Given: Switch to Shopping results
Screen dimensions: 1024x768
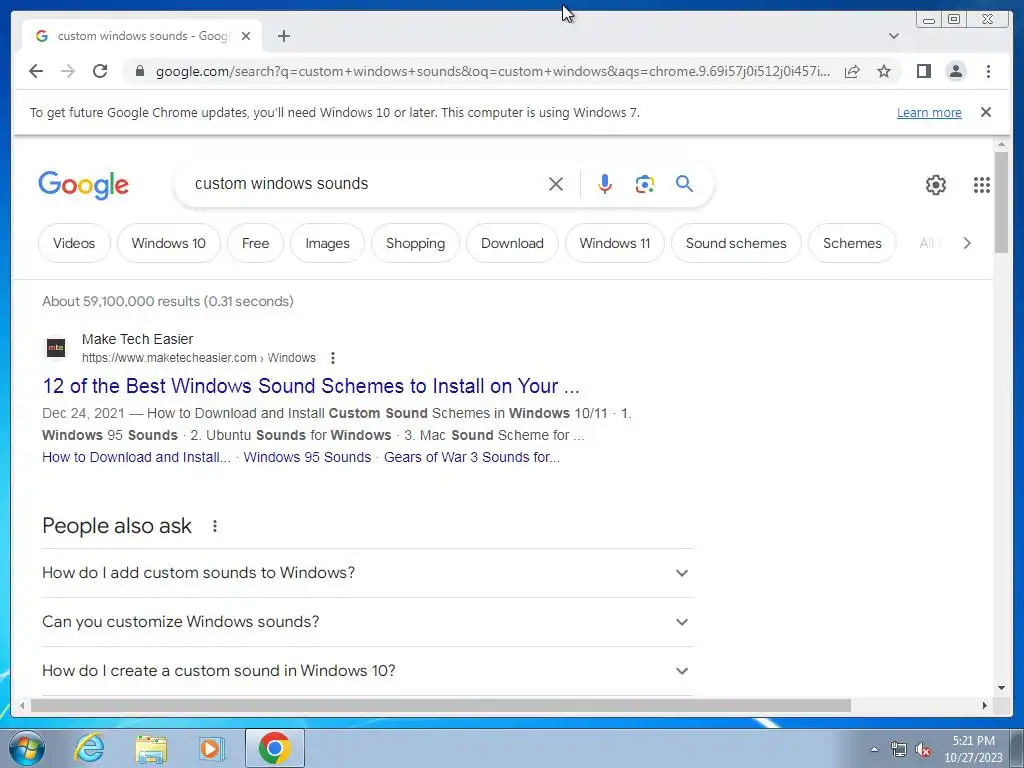Looking at the screenshot, I should pos(415,243).
